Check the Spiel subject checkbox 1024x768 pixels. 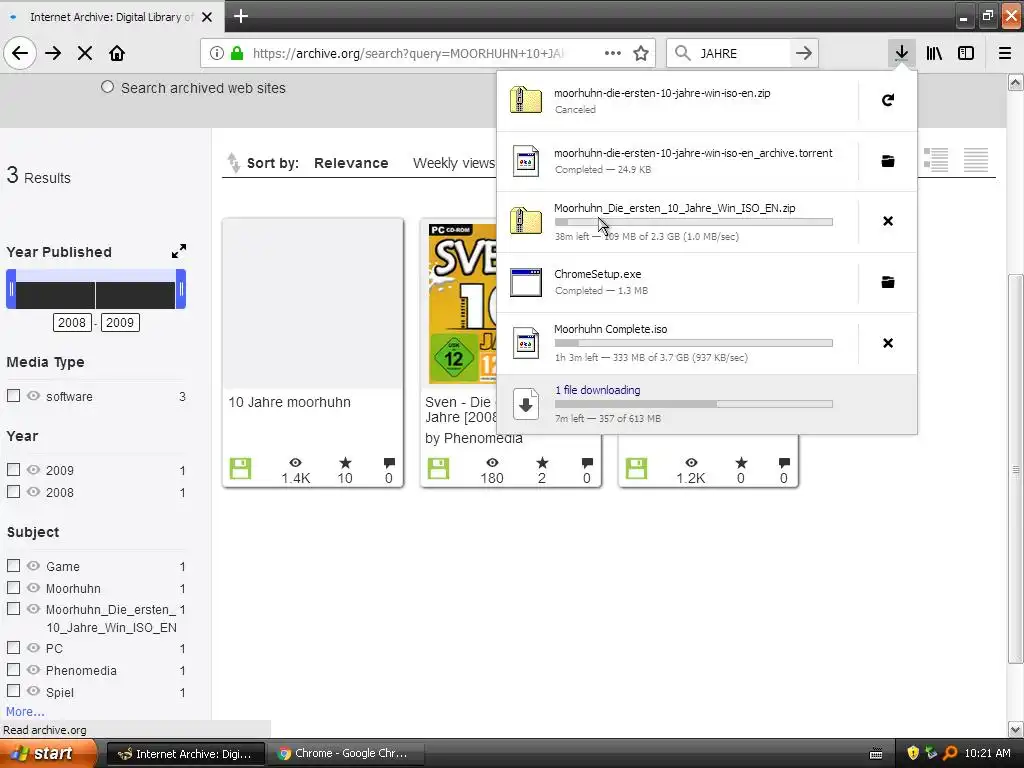point(13,691)
